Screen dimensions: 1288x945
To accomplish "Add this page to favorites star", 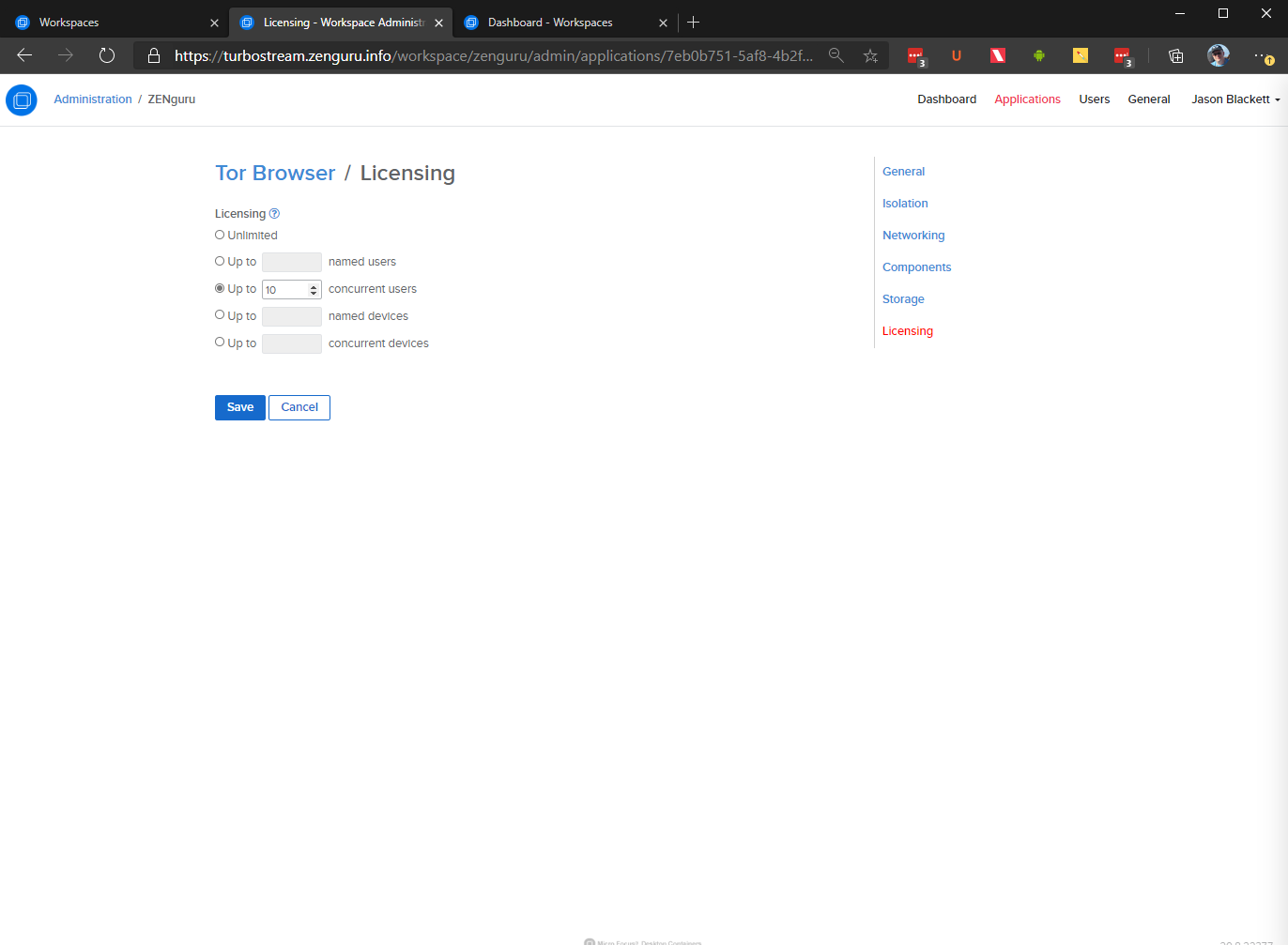I will pos(871,55).
